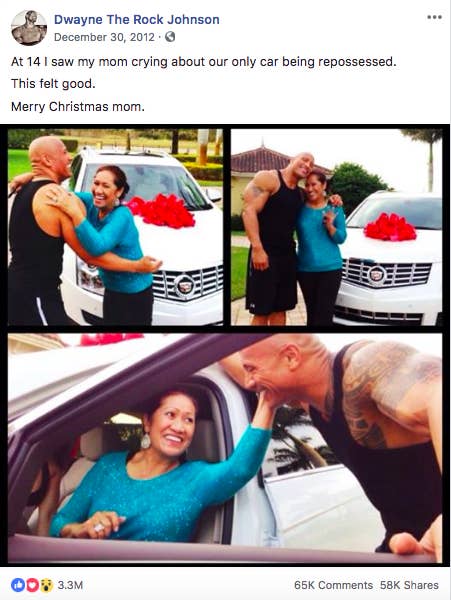
Task: Click the yellow Wow reaction icon
Action: coord(46,585)
